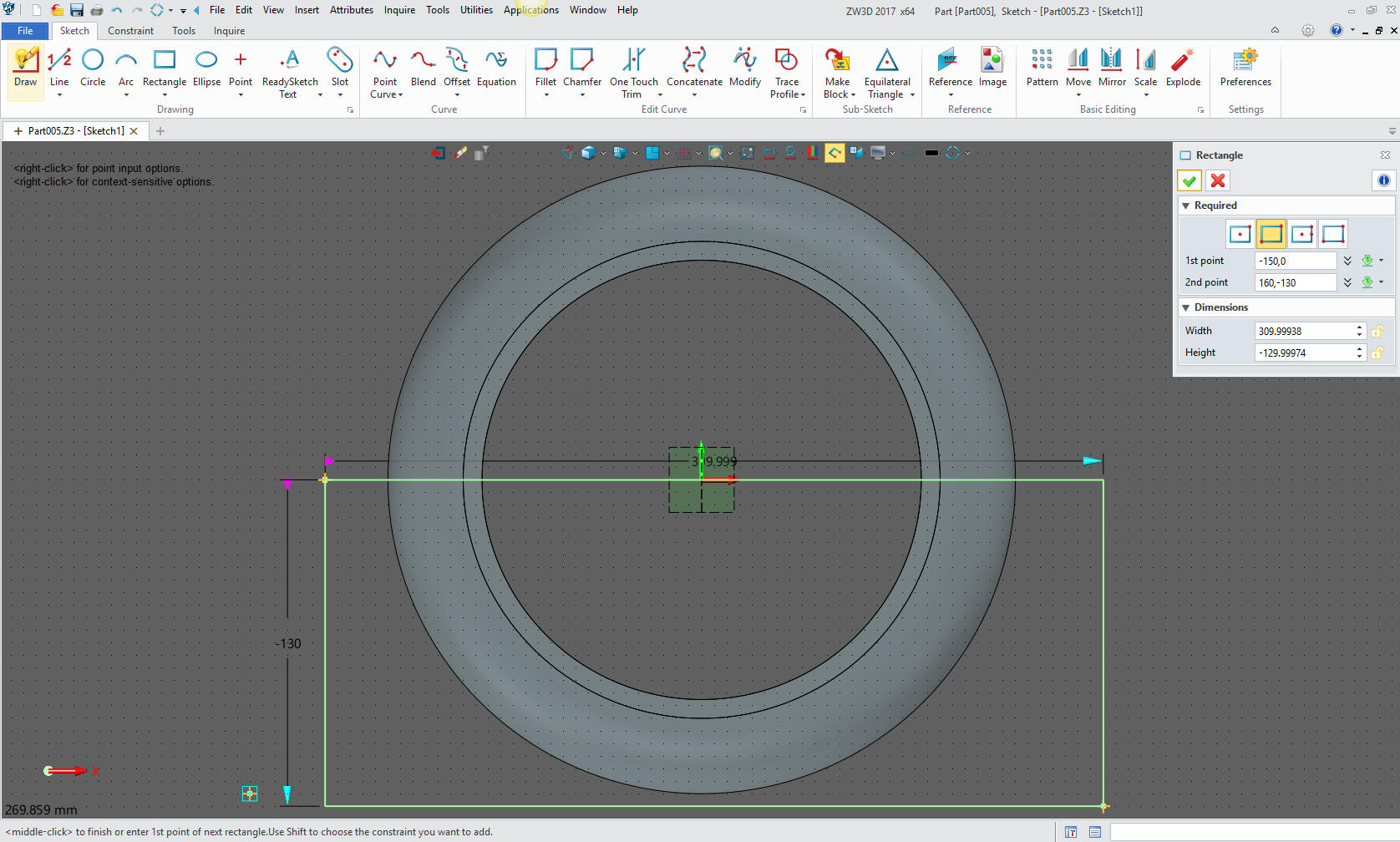
Task: Click the Make Block icon
Action: [x=837, y=60]
